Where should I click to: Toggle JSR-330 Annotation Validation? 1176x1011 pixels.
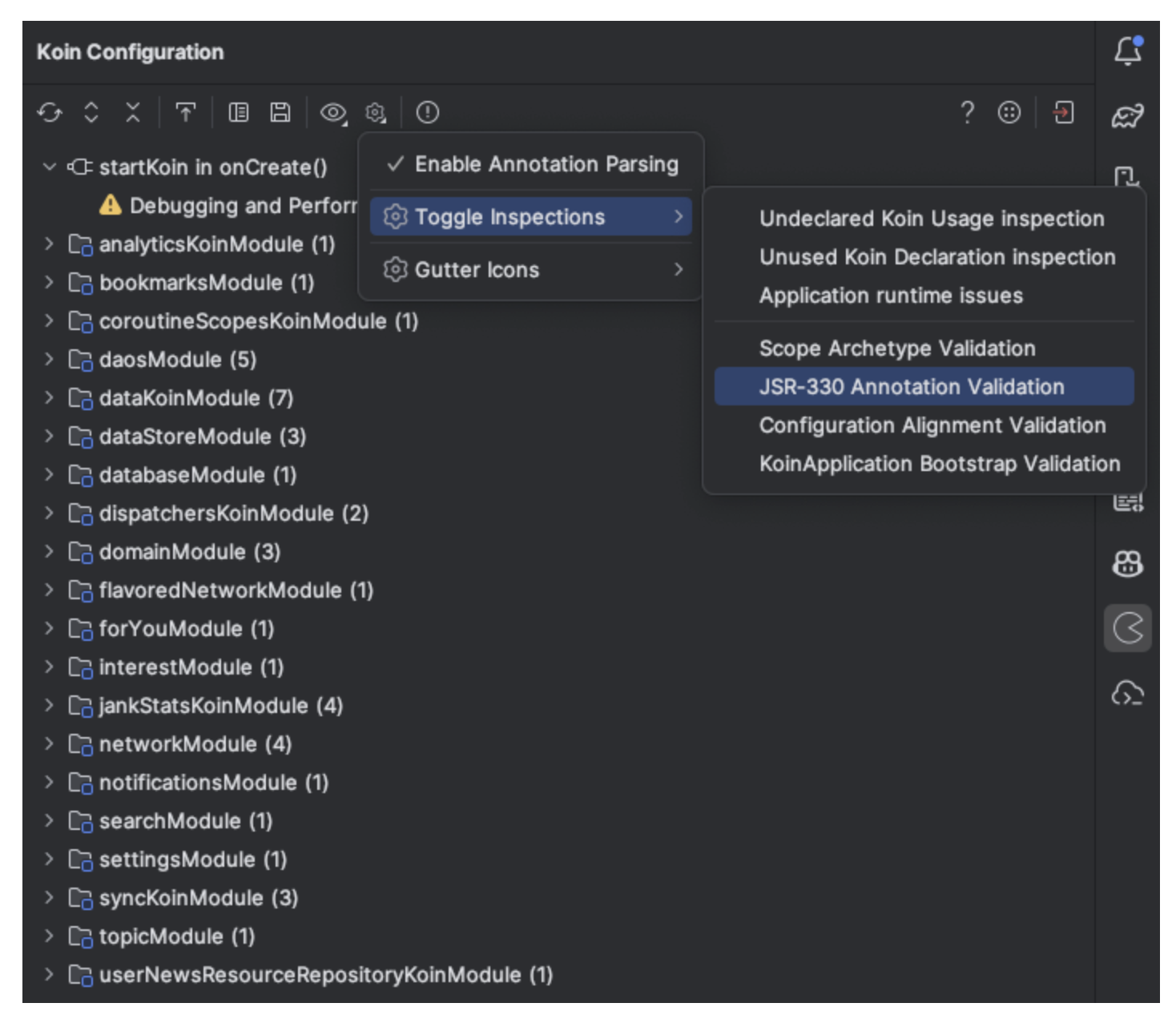point(912,386)
